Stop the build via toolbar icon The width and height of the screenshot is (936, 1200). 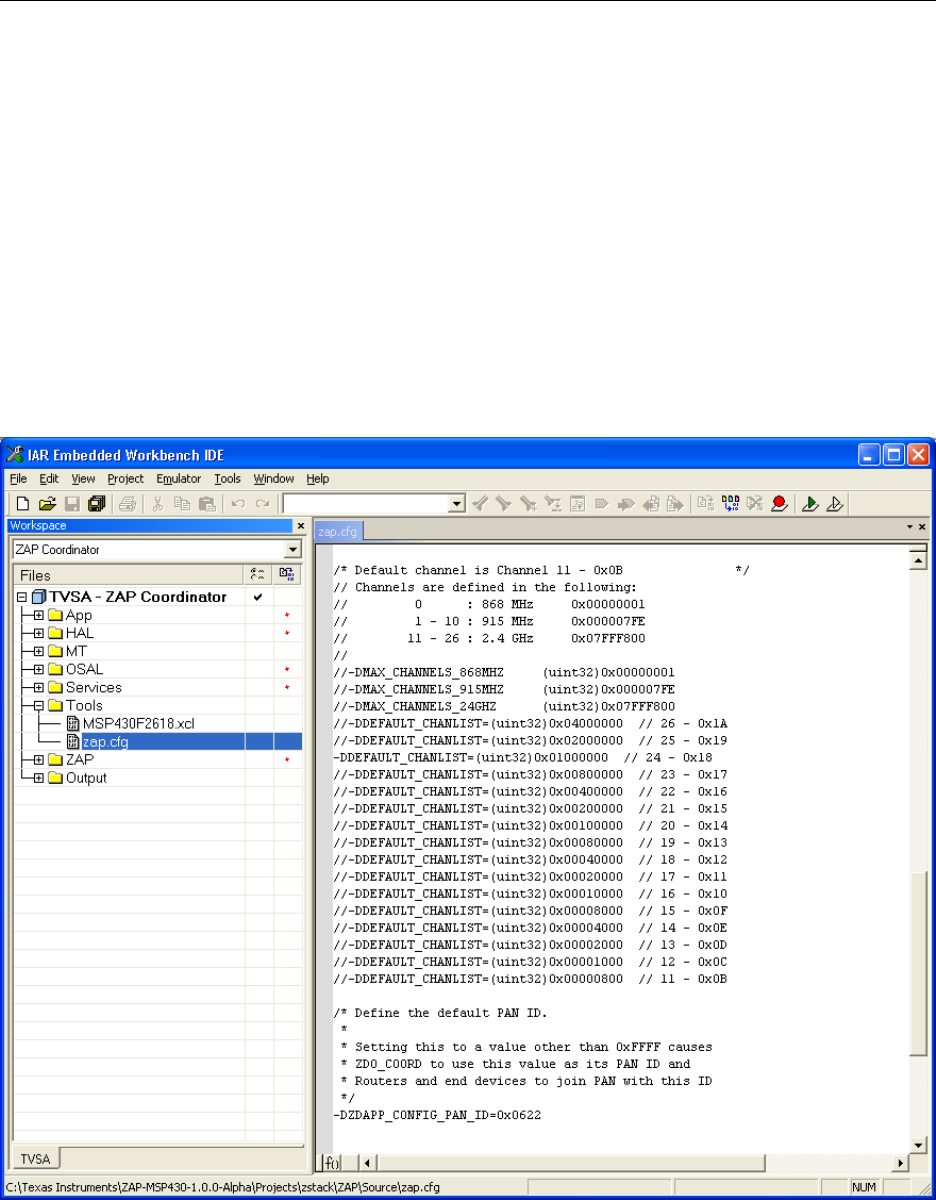click(754, 504)
